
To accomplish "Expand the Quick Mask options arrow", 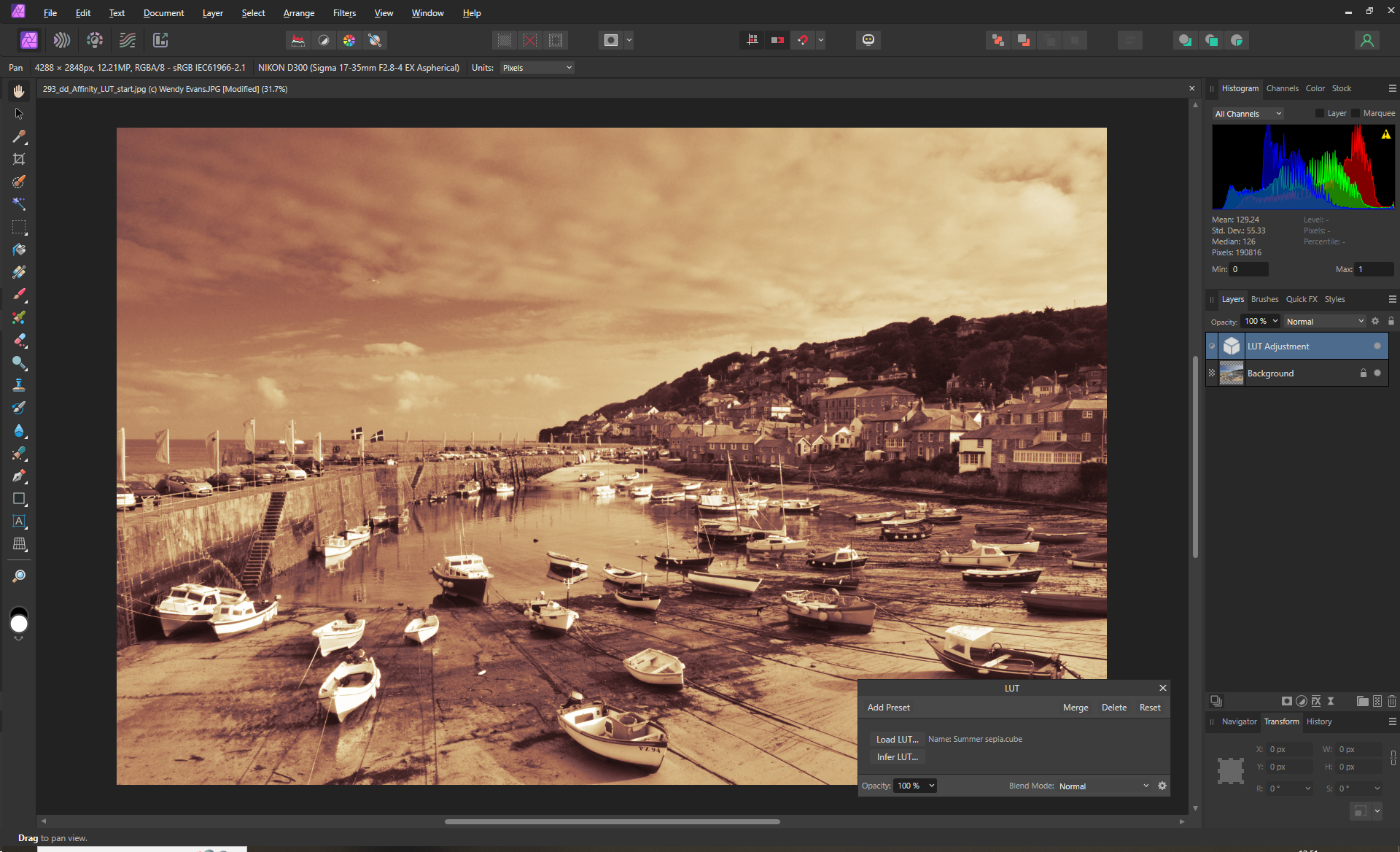I will (x=629, y=40).
